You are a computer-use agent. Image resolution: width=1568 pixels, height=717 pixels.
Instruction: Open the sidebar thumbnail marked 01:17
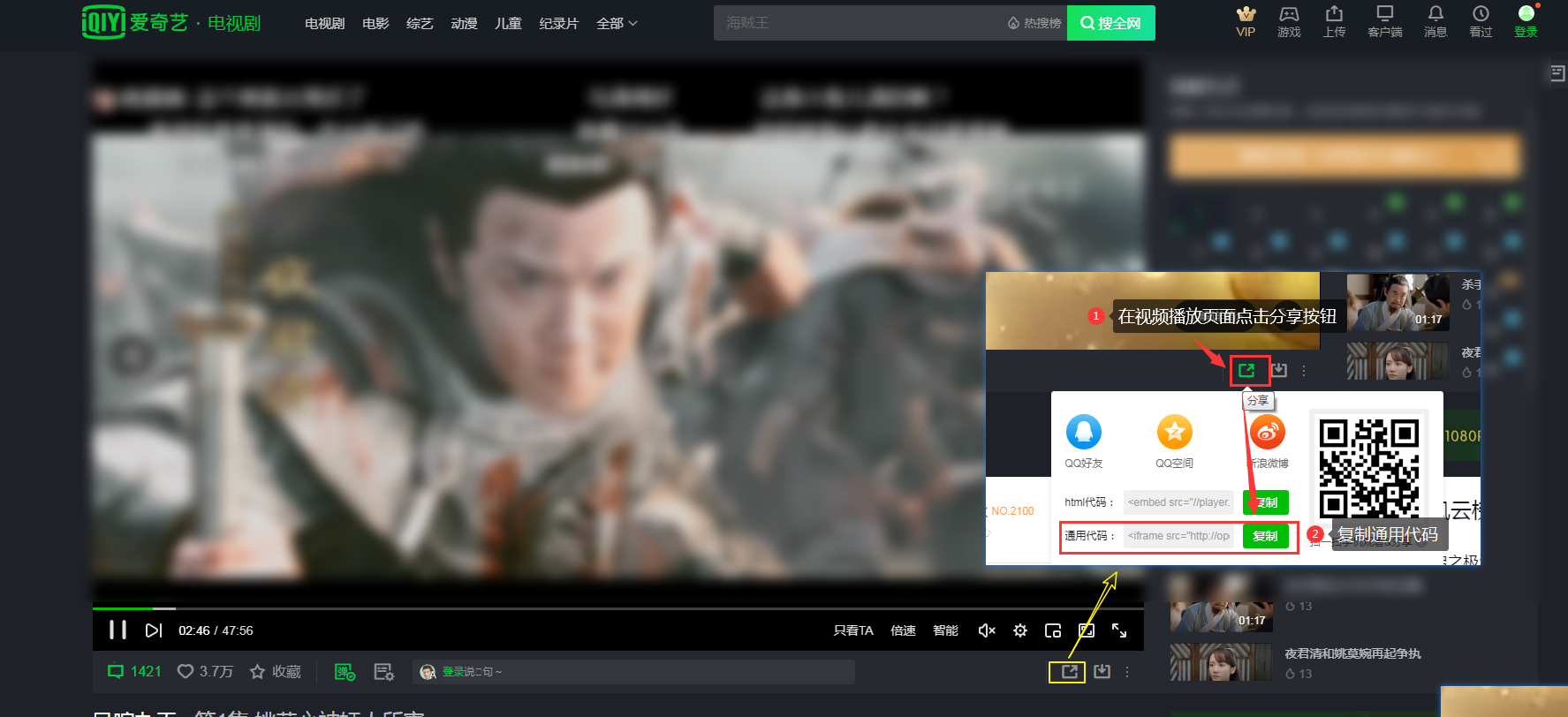(1221, 603)
